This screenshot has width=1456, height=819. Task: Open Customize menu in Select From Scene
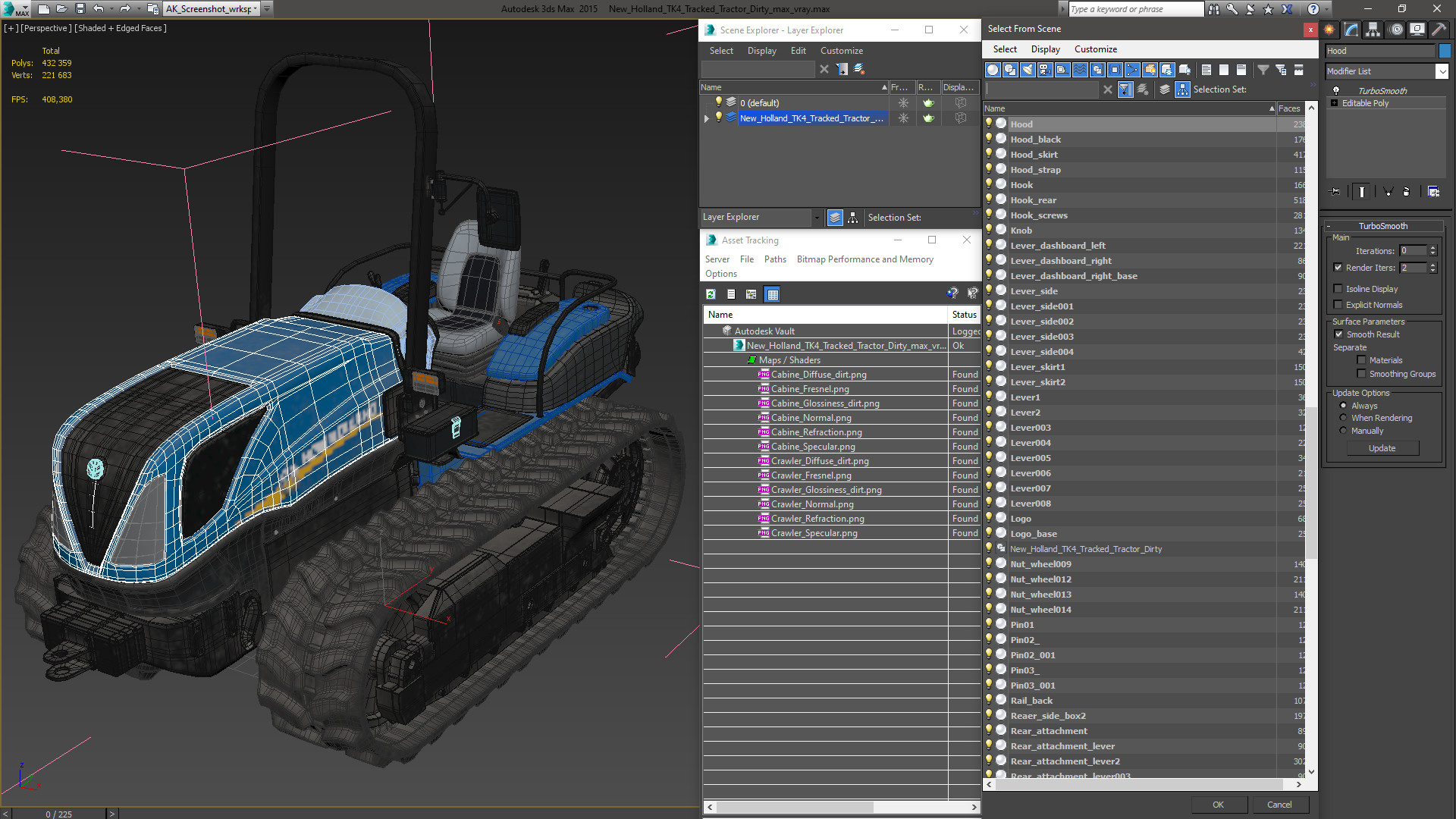1095,49
